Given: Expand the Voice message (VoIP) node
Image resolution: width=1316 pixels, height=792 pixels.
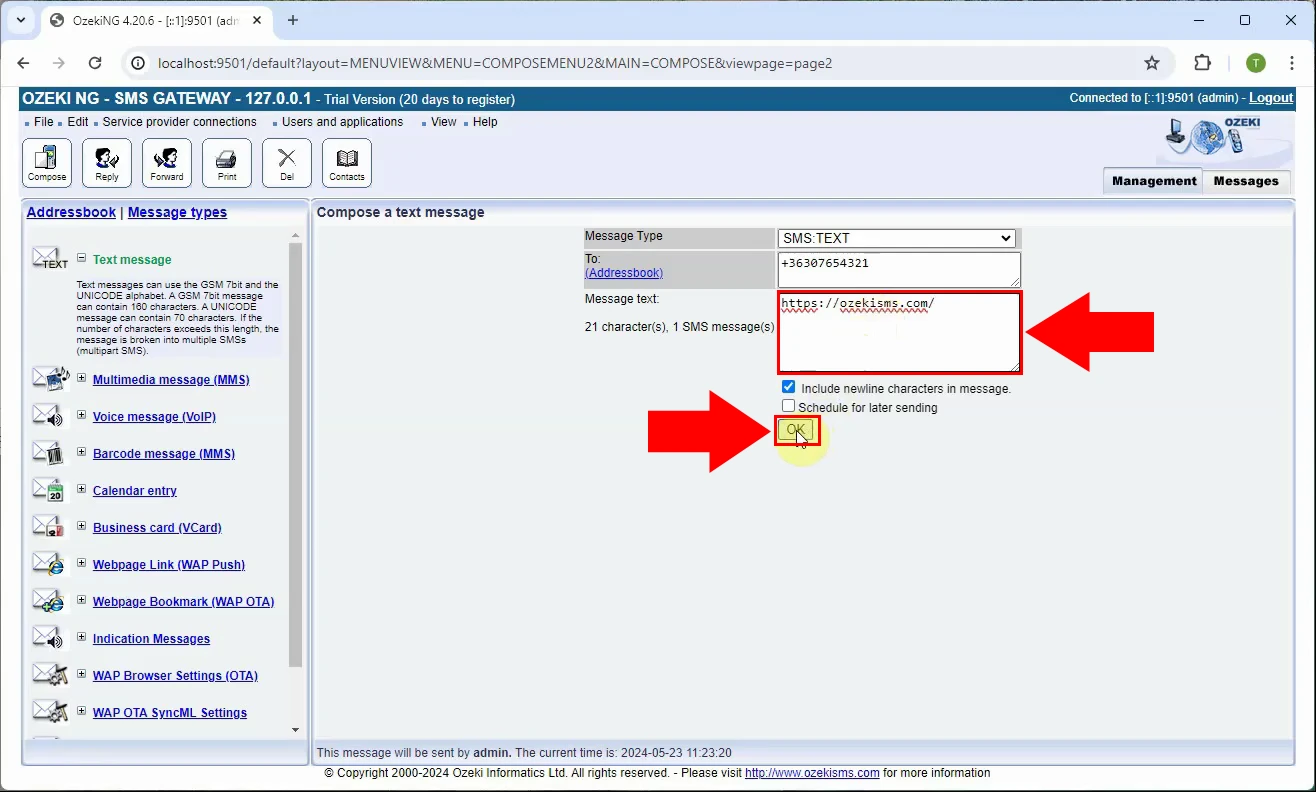Looking at the screenshot, I should pos(82,415).
